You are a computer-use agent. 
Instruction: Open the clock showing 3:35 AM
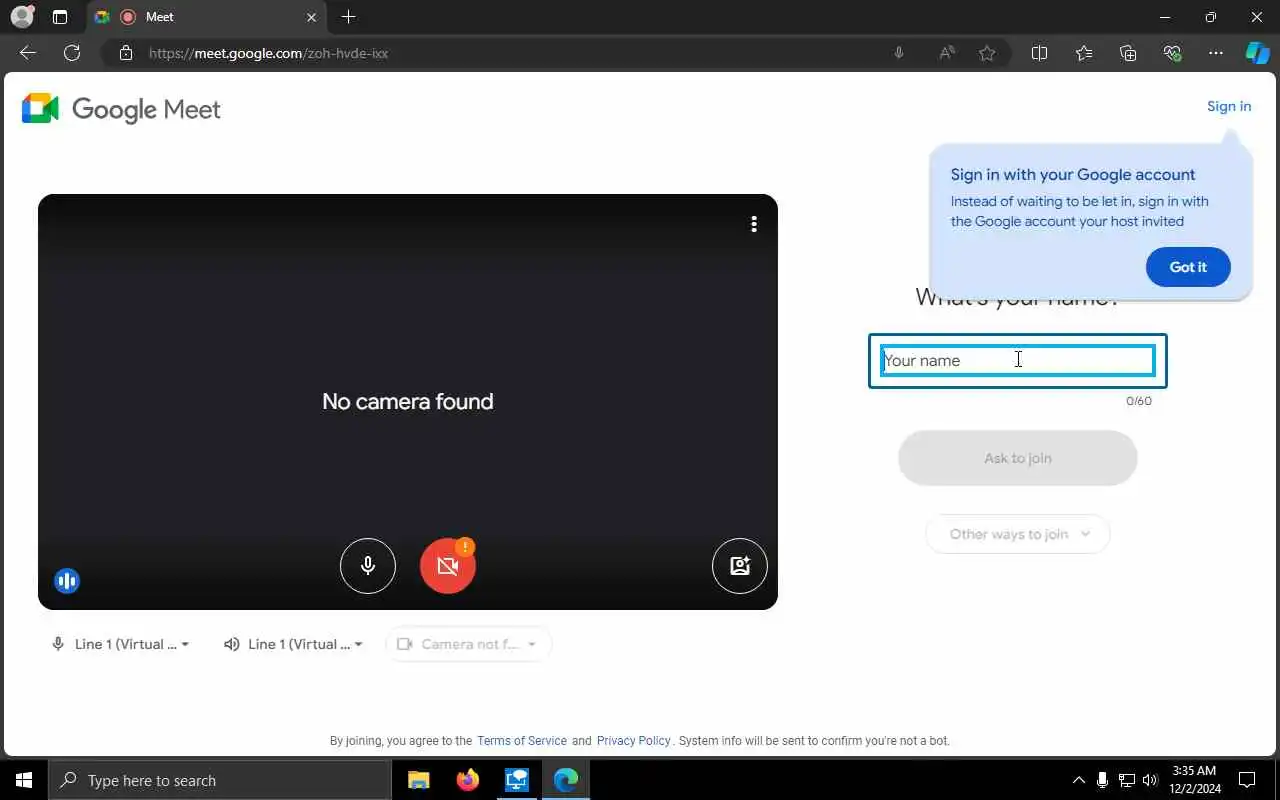click(x=1193, y=780)
